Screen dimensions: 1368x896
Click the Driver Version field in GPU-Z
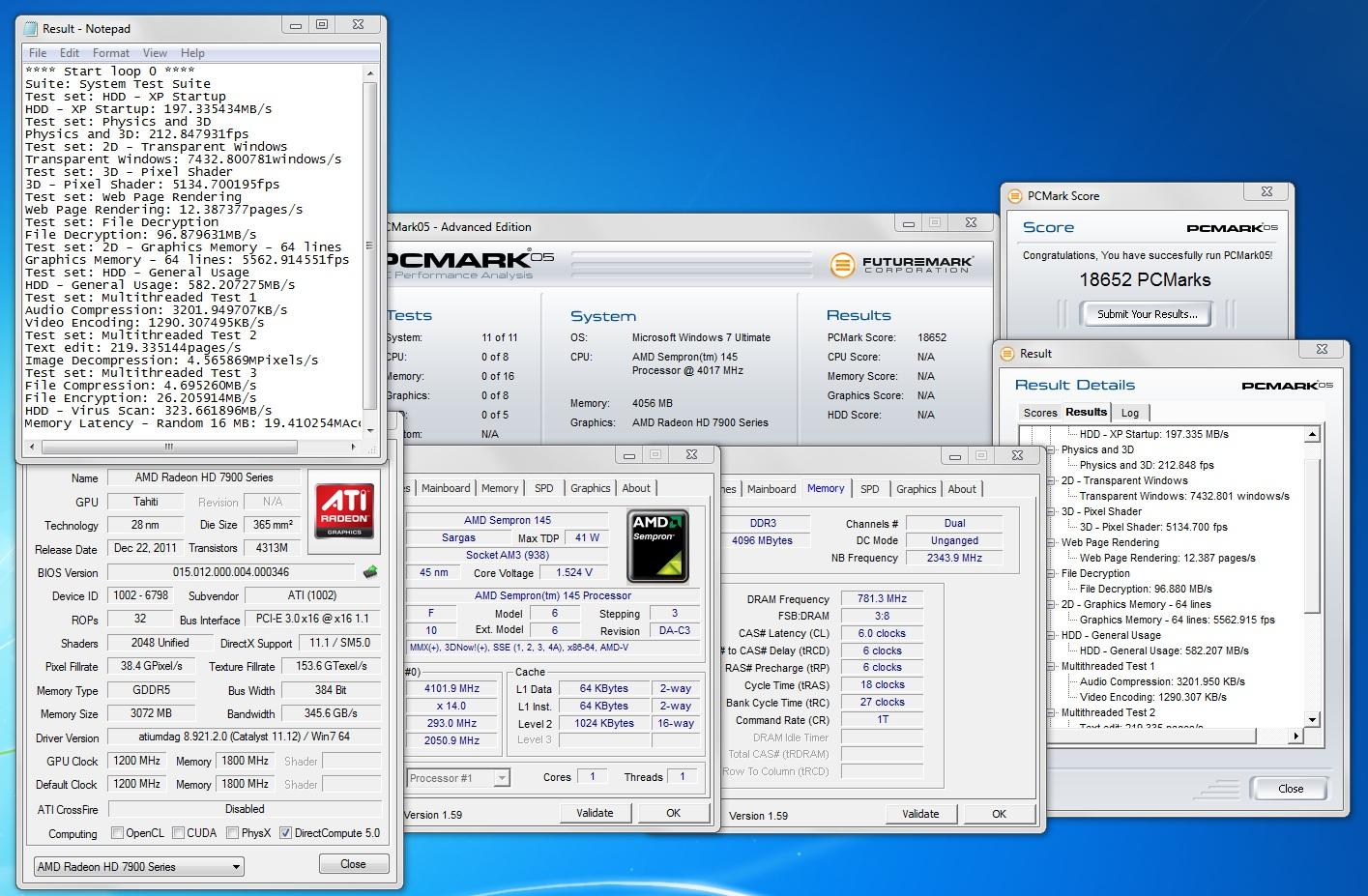(244, 737)
